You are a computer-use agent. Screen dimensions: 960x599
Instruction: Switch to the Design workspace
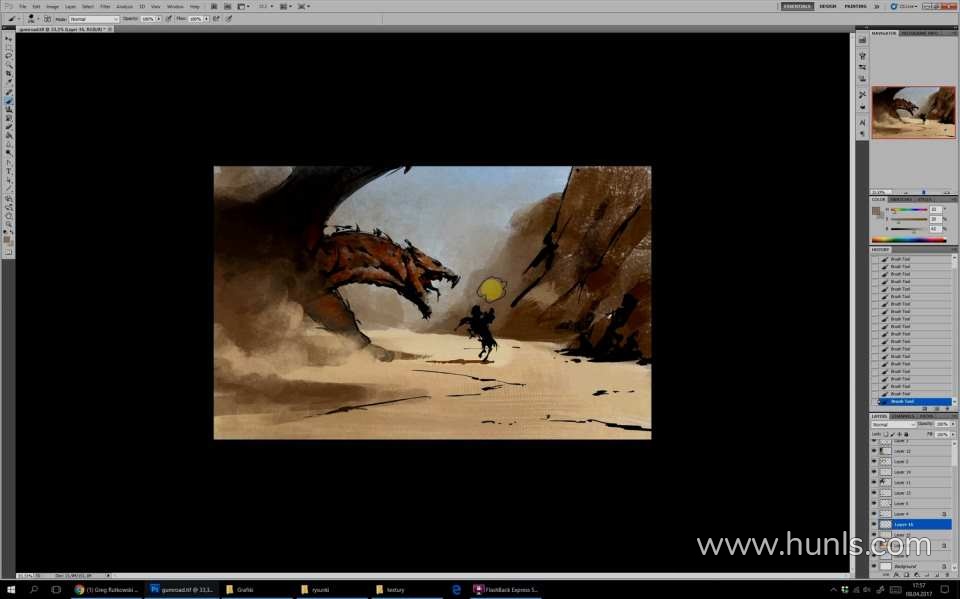tap(828, 6)
